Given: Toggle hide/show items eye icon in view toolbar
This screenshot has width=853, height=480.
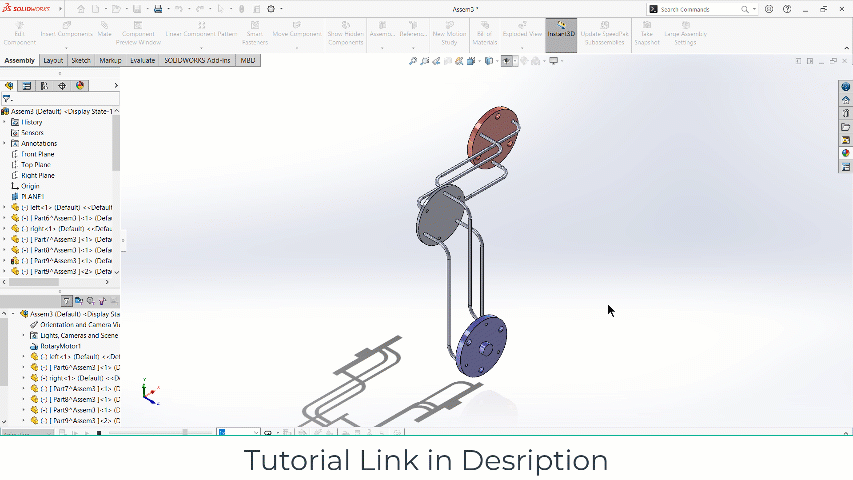Looking at the screenshot, I should 506,61.
